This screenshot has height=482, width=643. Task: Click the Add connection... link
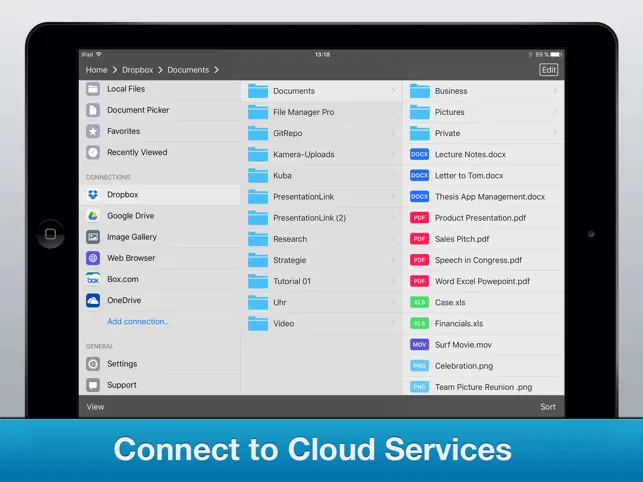pyautogui.click(x=139, y=322)
